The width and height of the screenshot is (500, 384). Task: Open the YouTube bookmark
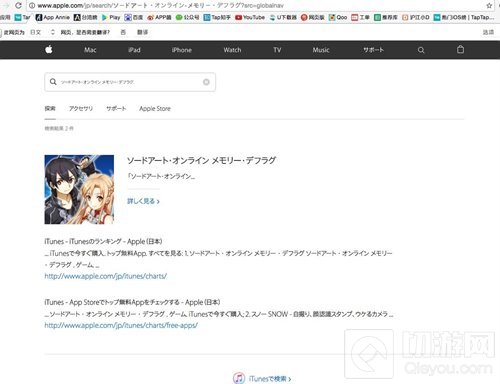pyautogui.click(x=250, y=17)
